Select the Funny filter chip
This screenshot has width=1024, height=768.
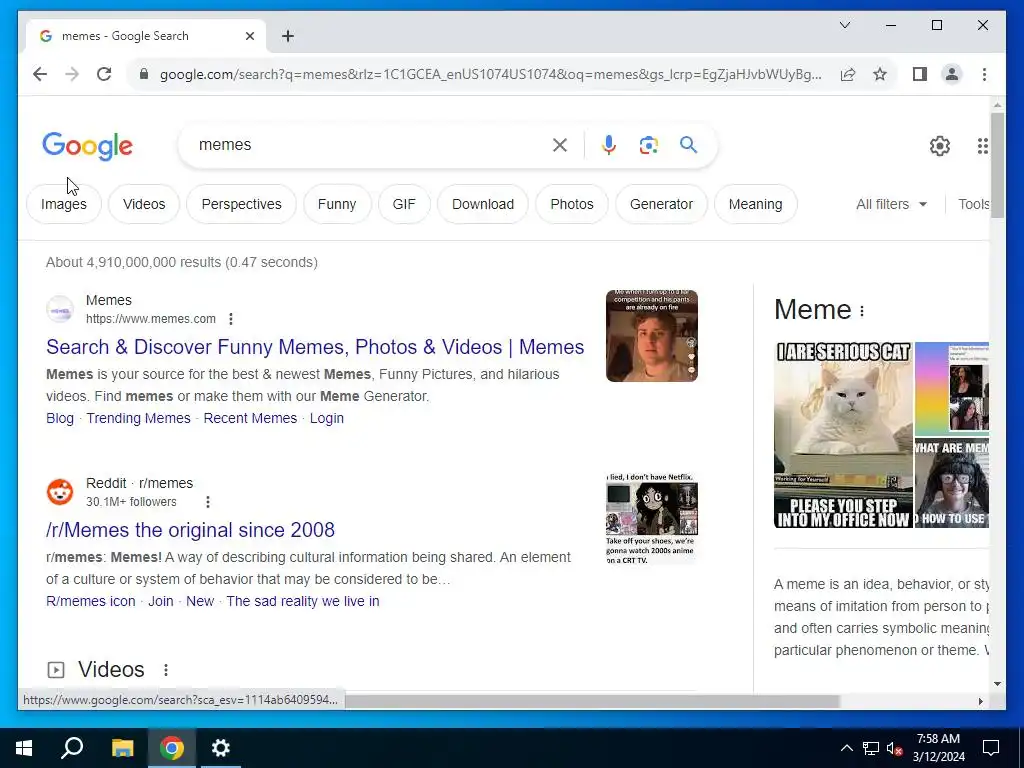click(x=337, y=204)
